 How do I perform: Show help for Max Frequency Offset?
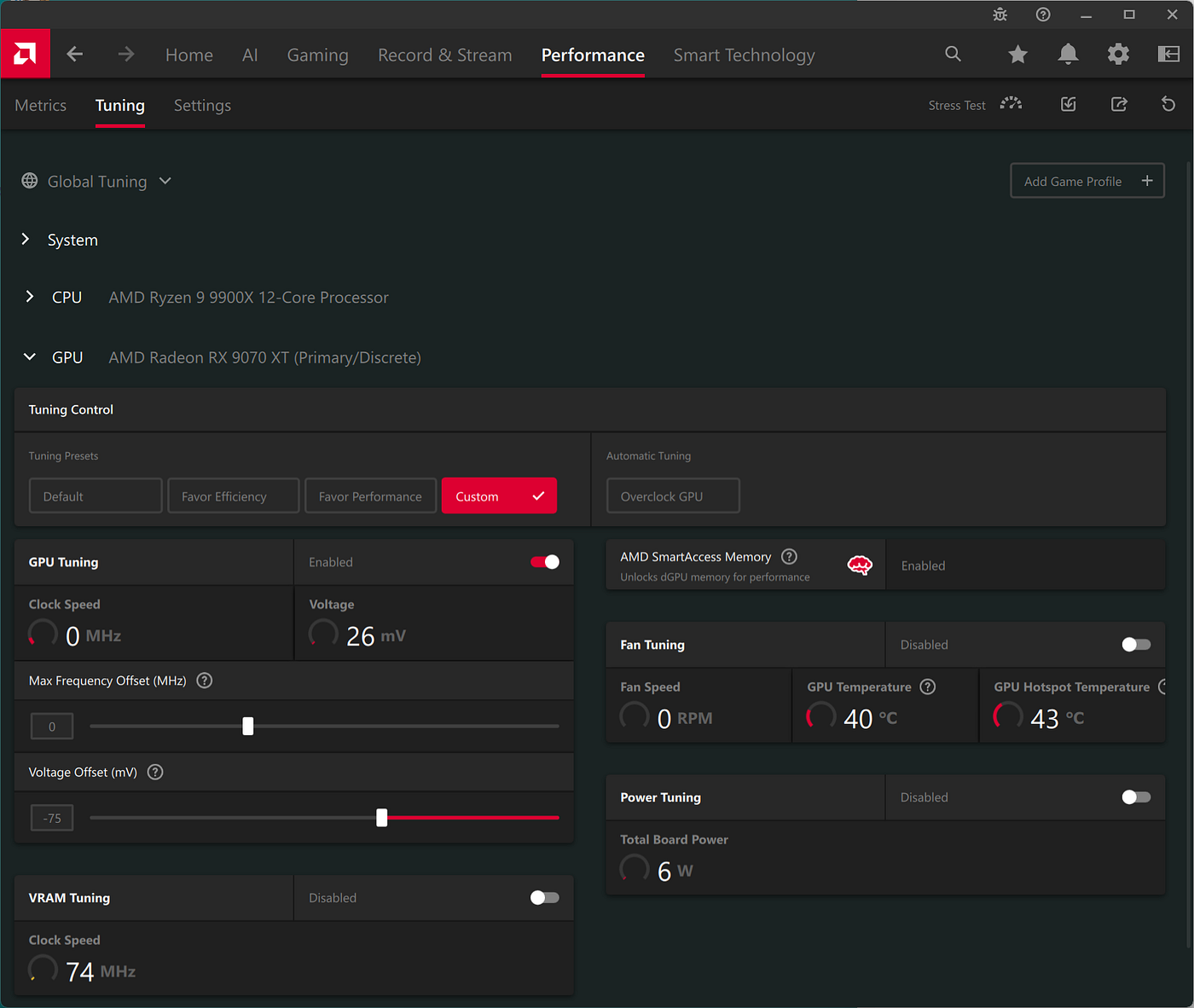205,681
